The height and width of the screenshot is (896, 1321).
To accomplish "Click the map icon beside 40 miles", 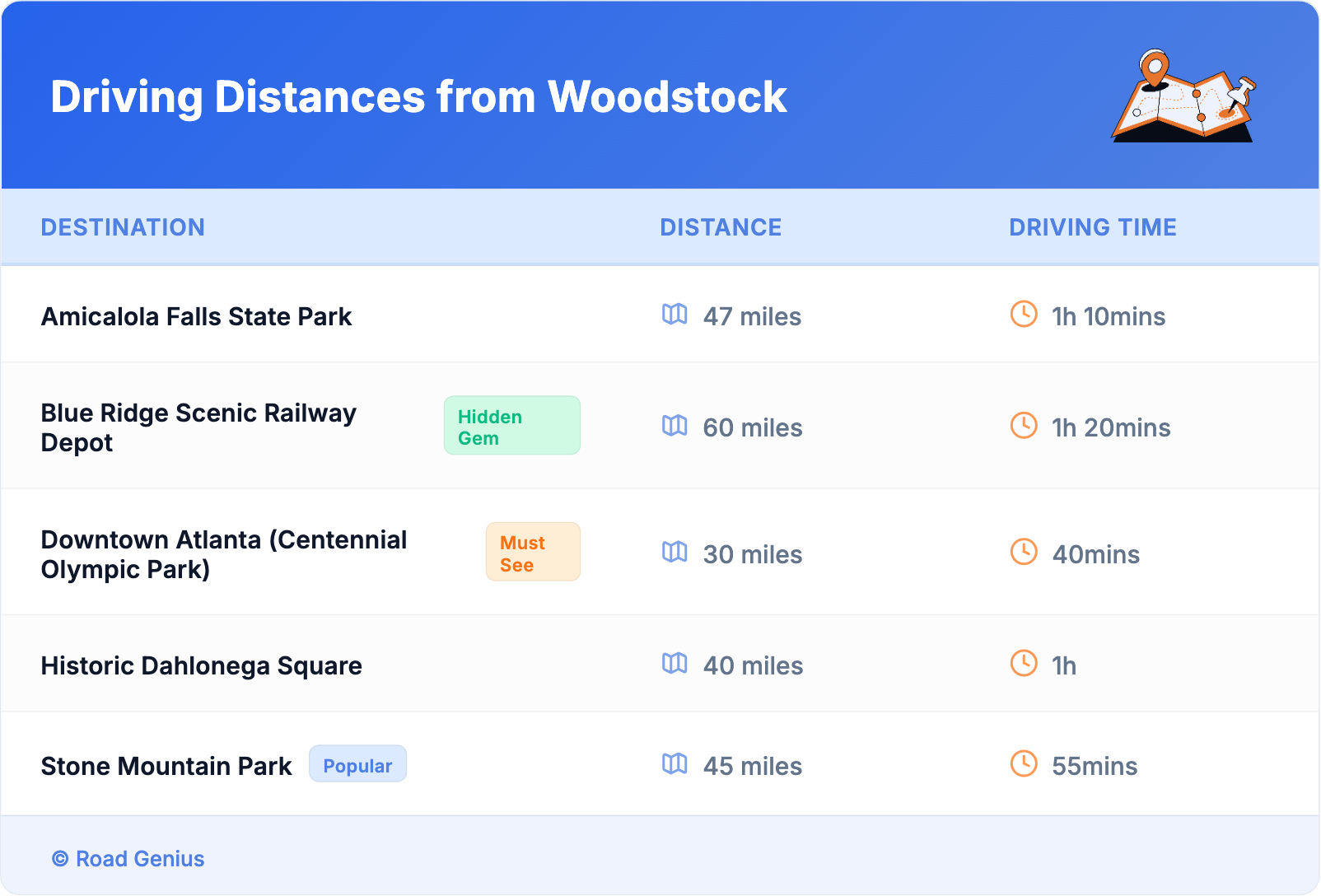I will [x=675, y=664].
